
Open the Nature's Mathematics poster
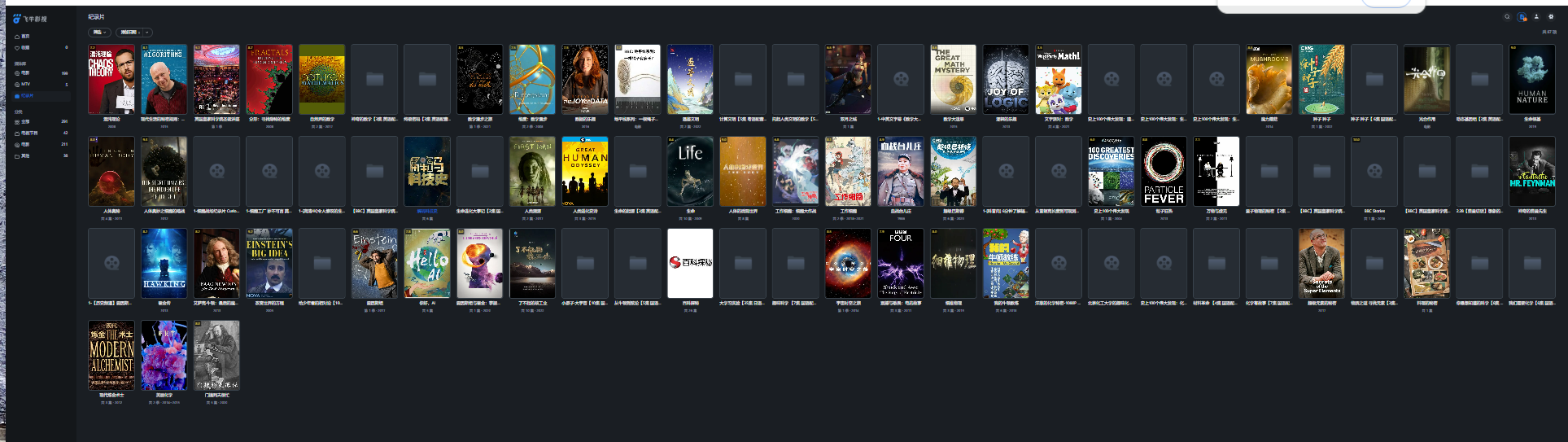click(x=322, y=79)
